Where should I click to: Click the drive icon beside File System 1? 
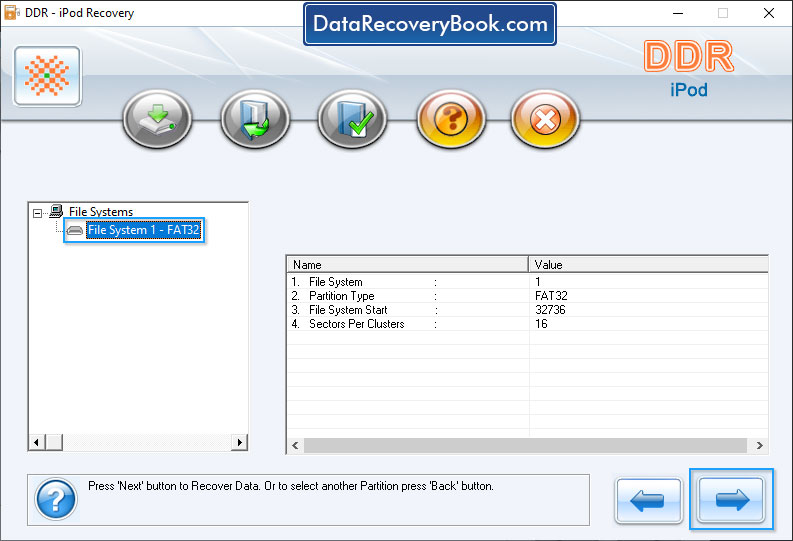75,231
